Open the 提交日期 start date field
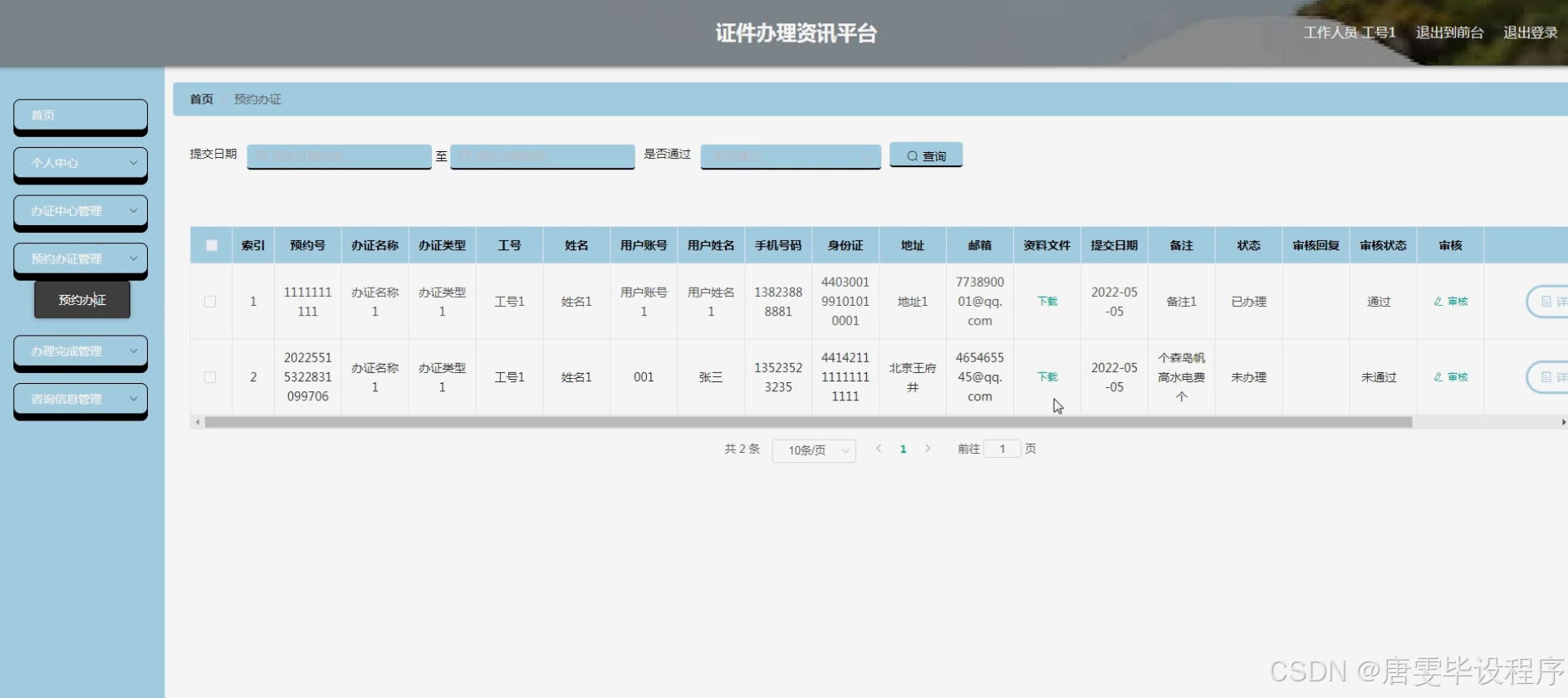Screen dimensions: 1568x698 pos(339,156)
